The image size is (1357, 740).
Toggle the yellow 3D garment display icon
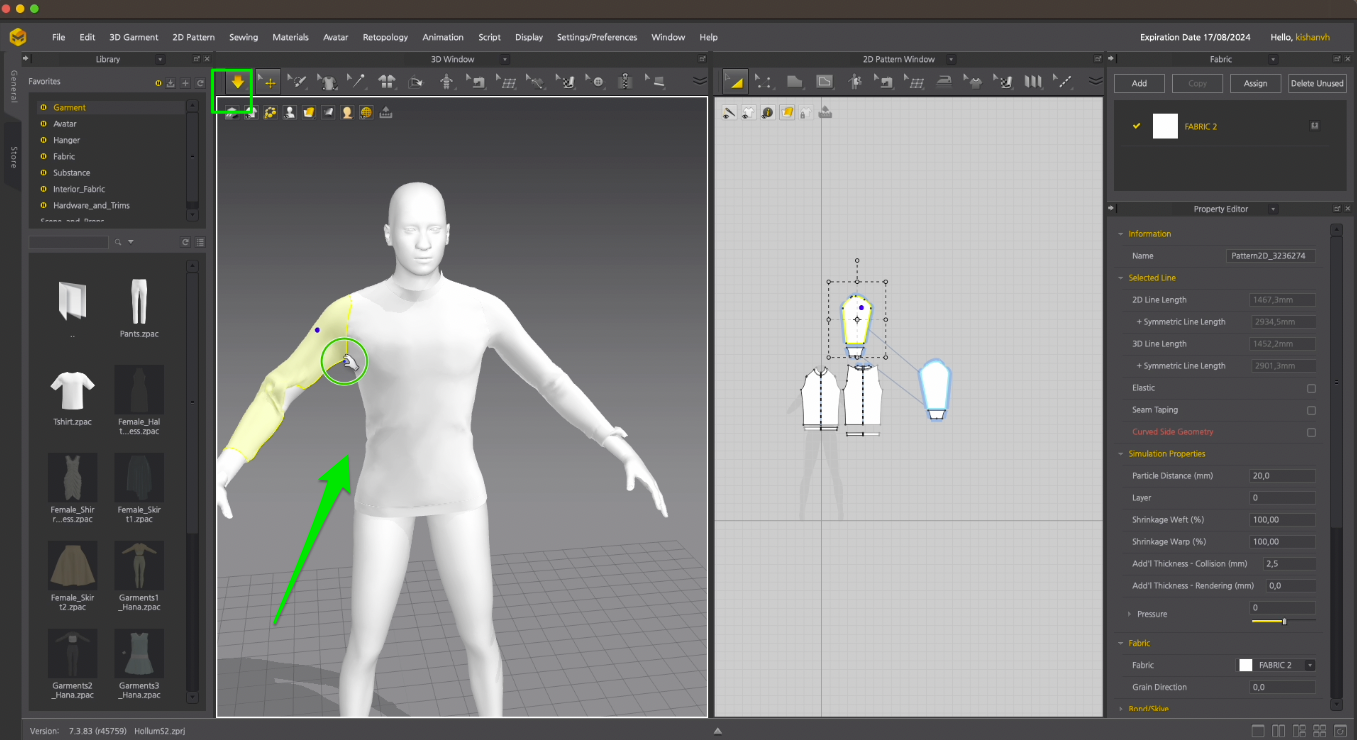pyautogui.click(x=309, y=112)
